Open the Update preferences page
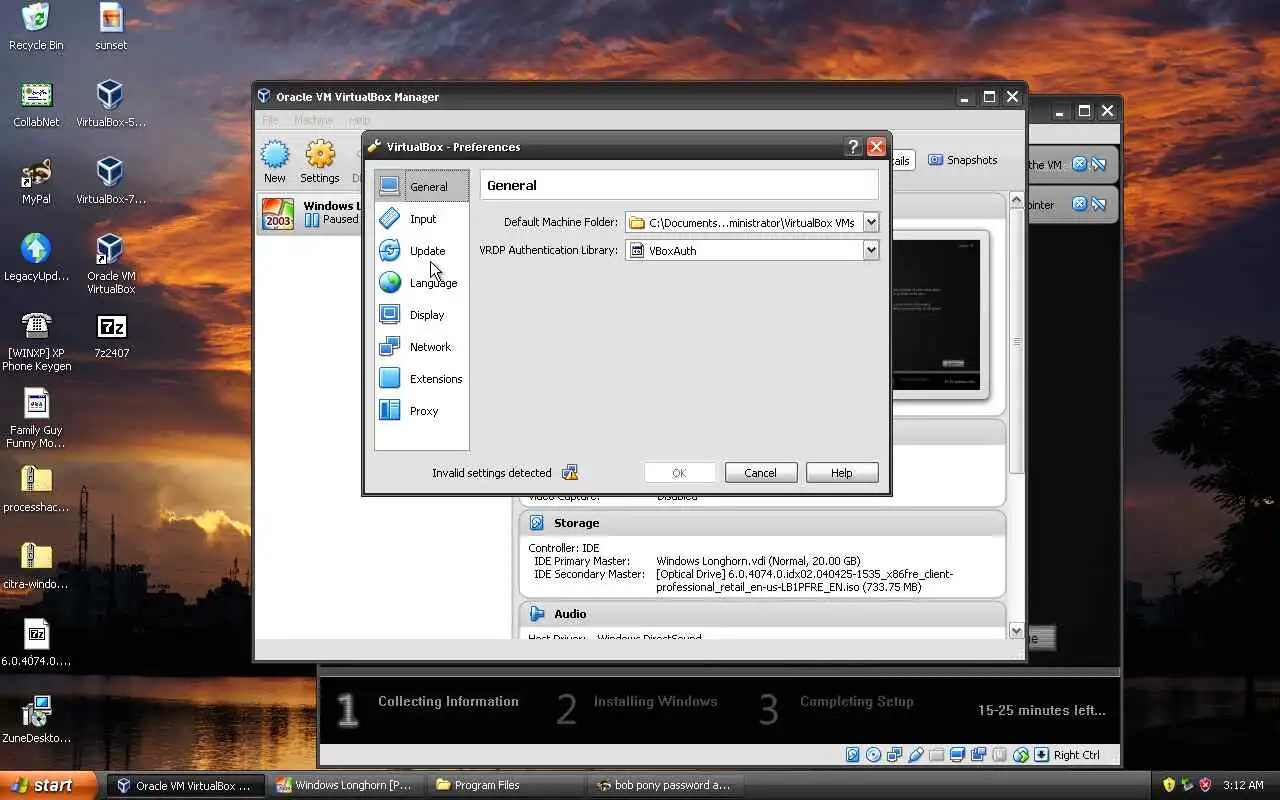 [x=422, y=250]
